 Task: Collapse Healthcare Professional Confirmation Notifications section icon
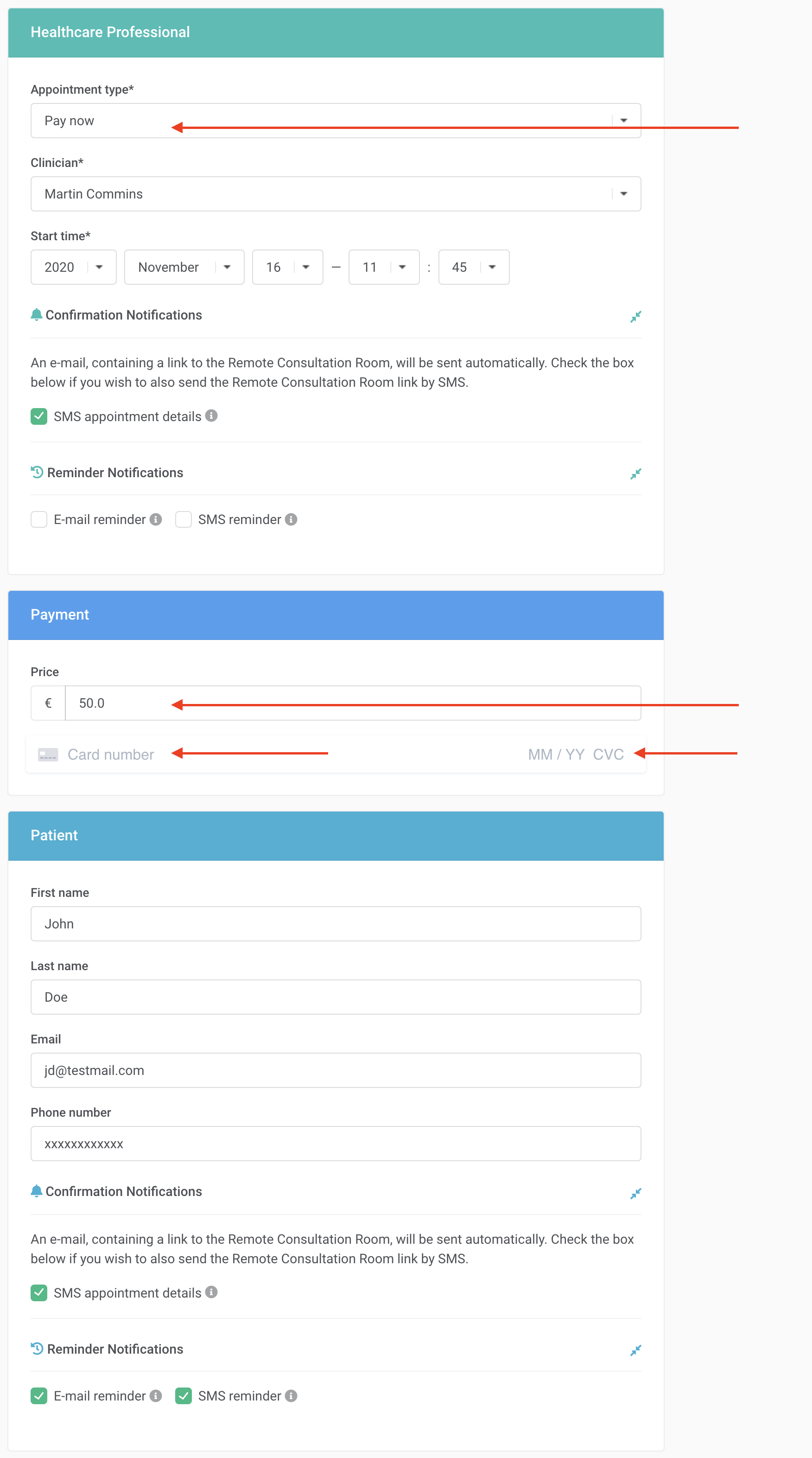[x=635, y=316]
